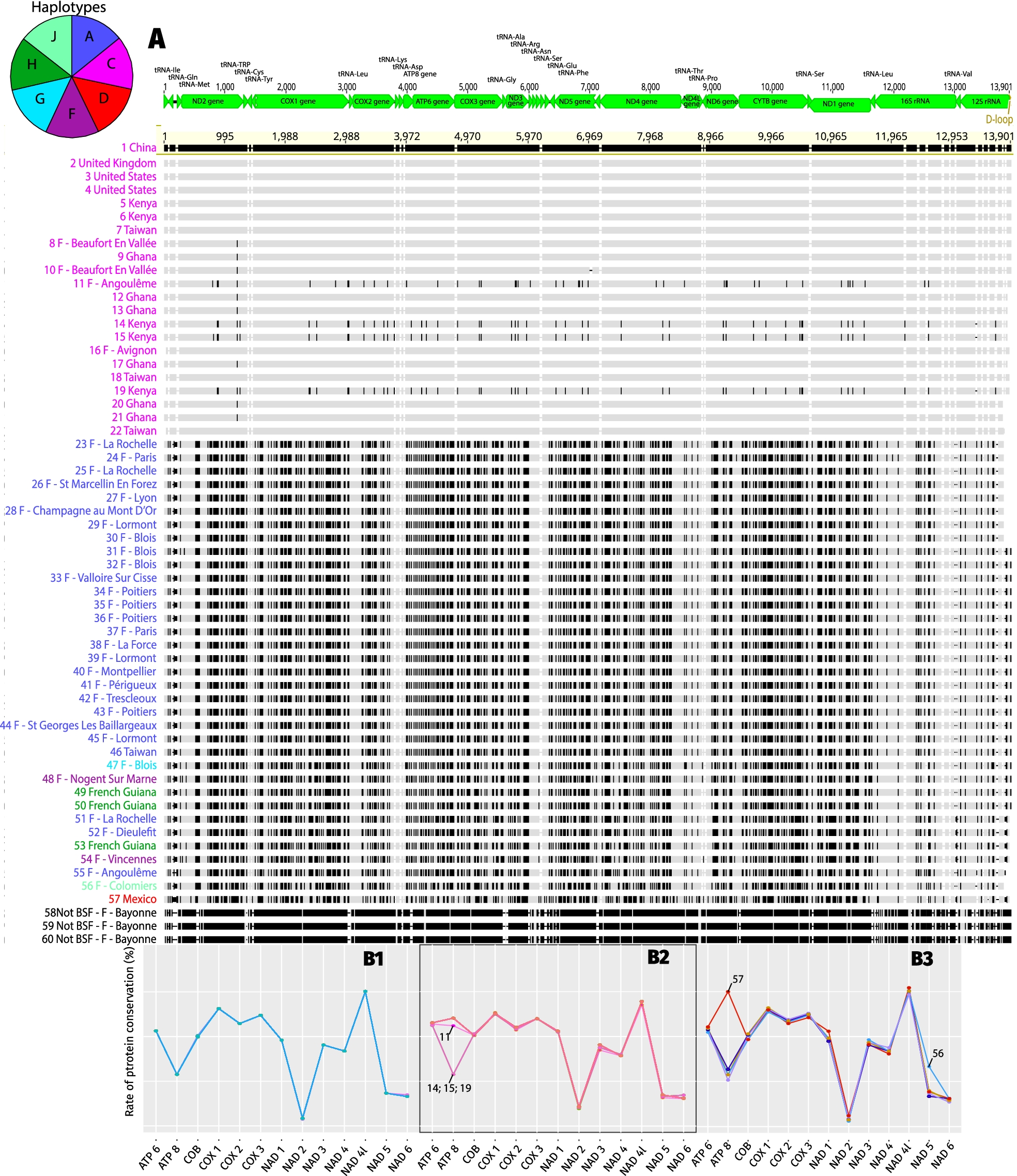Screen dimensions: 1017x1176
Task: Click the ATP8 gene label
Action: coord(420,74)
